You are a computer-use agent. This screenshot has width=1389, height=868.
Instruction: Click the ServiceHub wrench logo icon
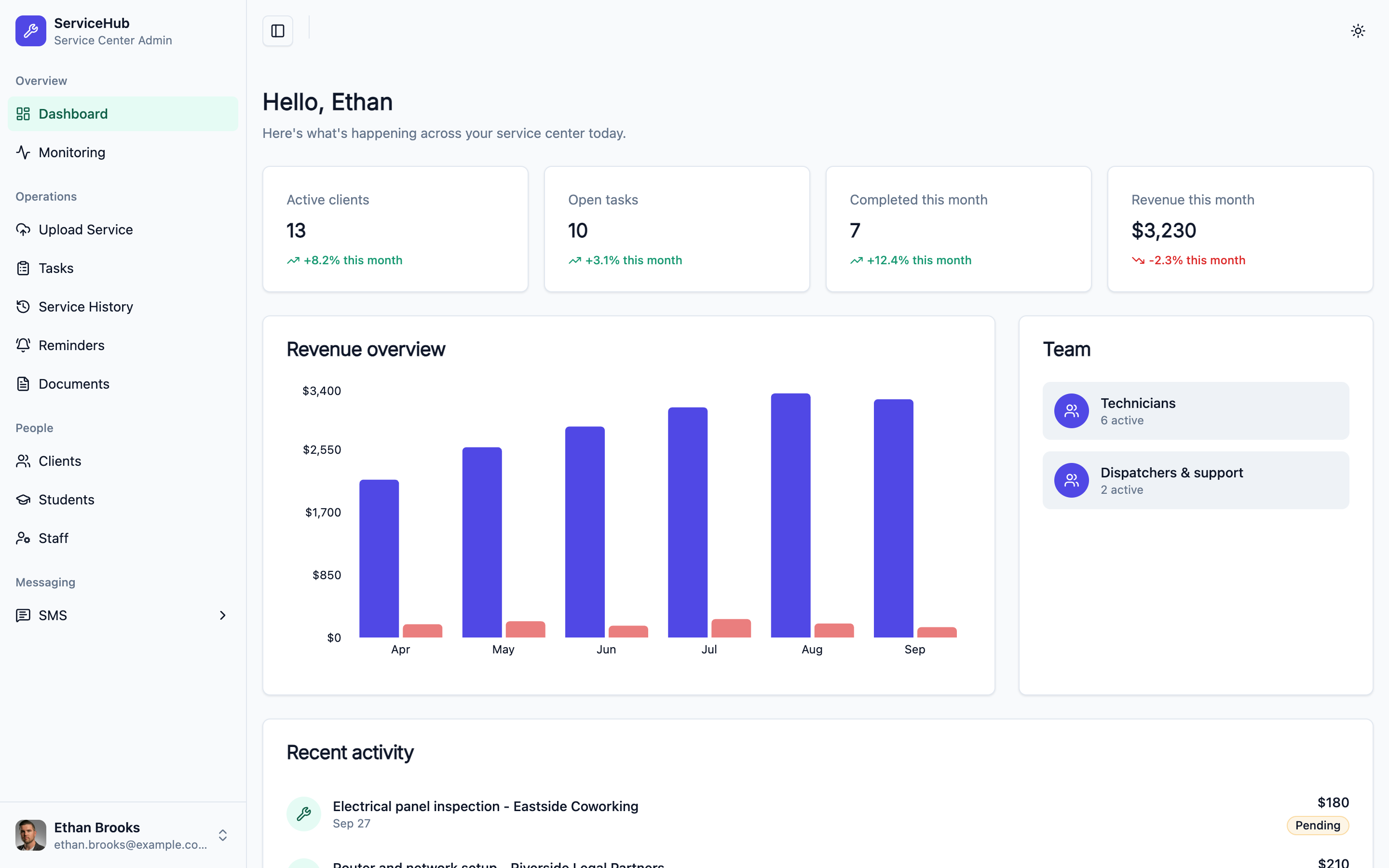click(x=30, y=31)
